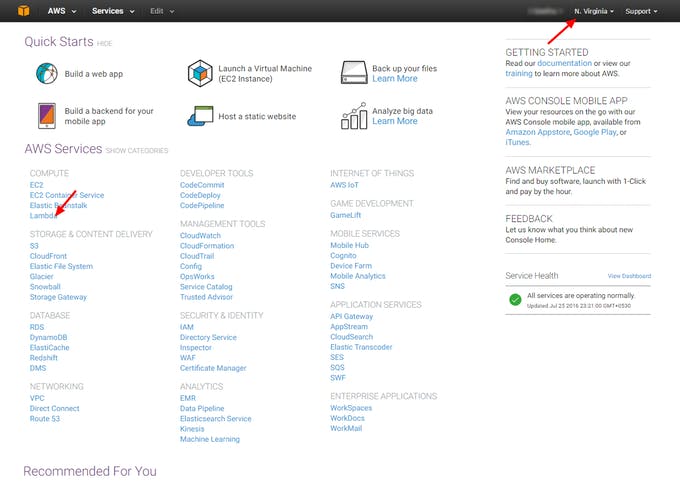The image size is (680, 488).
Task: Open the documentation link in Getting Started
Action: (564, 63)
